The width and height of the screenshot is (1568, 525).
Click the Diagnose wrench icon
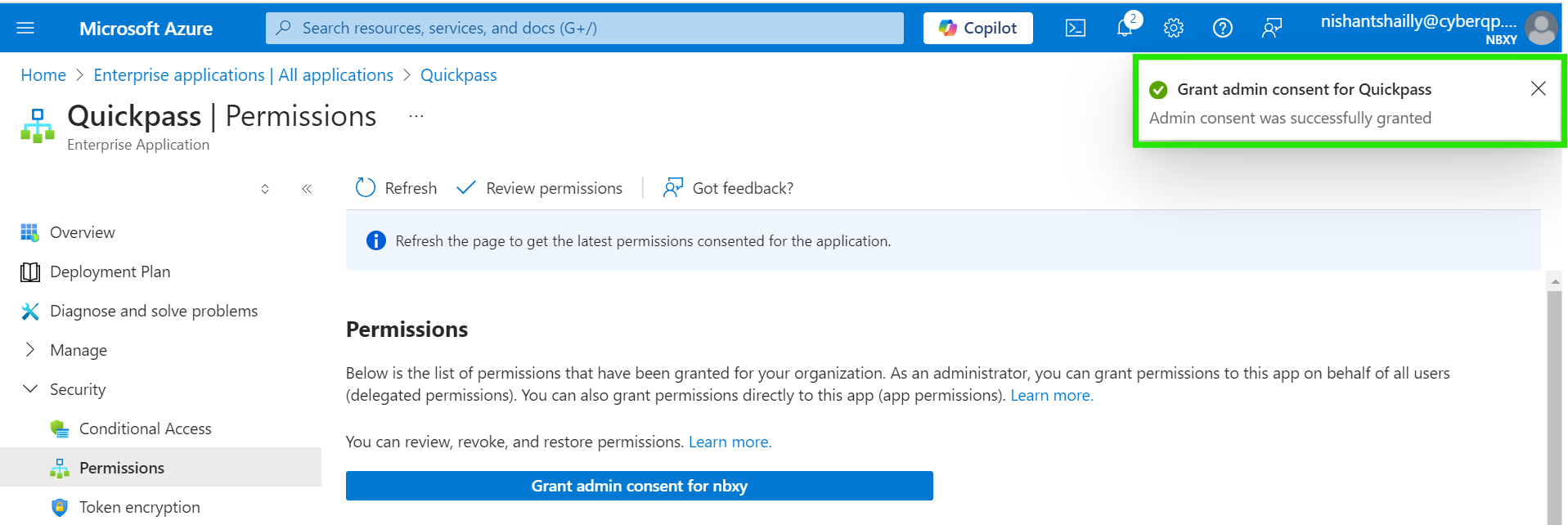click(30, 311)
